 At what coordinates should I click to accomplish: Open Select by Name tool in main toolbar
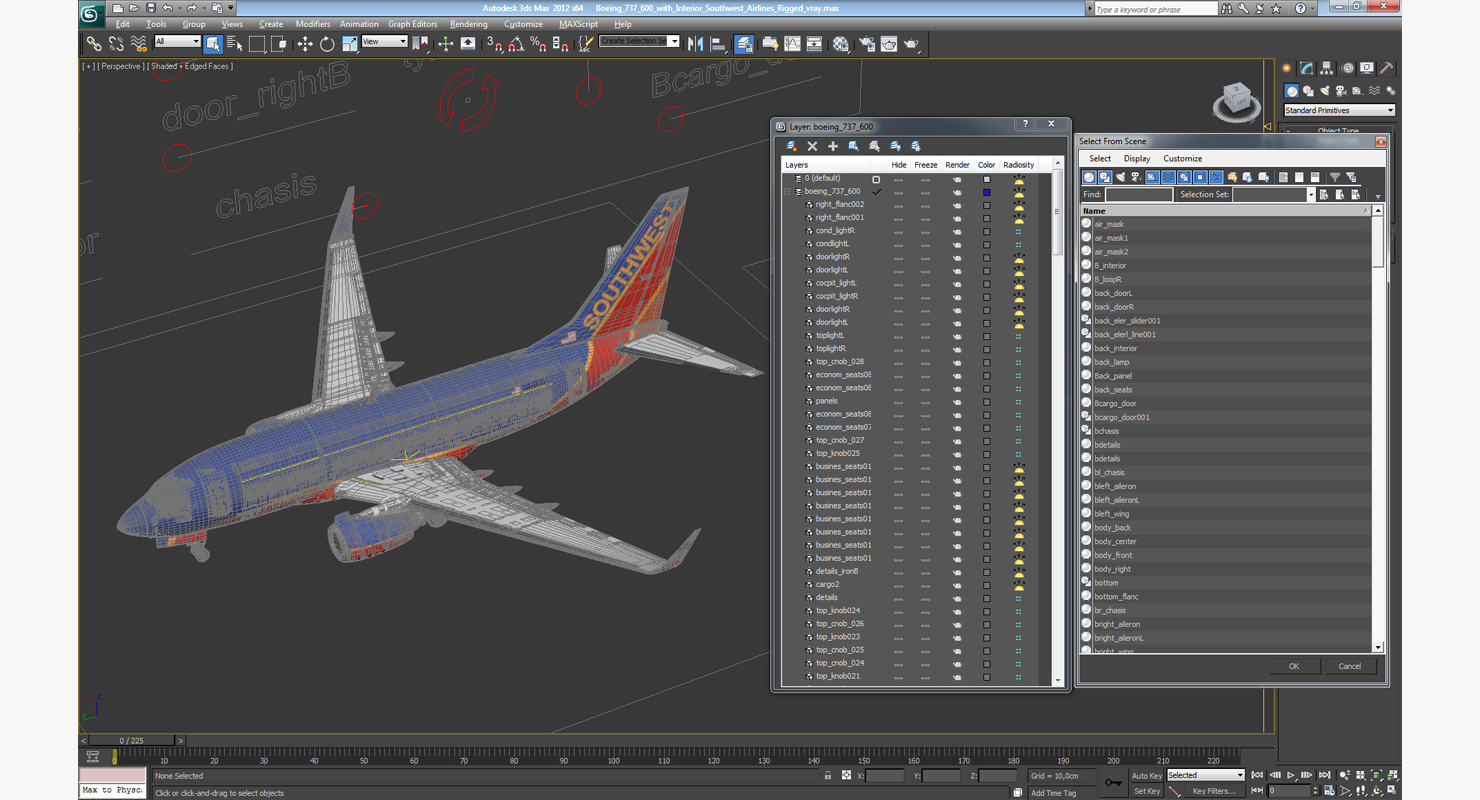235,44
